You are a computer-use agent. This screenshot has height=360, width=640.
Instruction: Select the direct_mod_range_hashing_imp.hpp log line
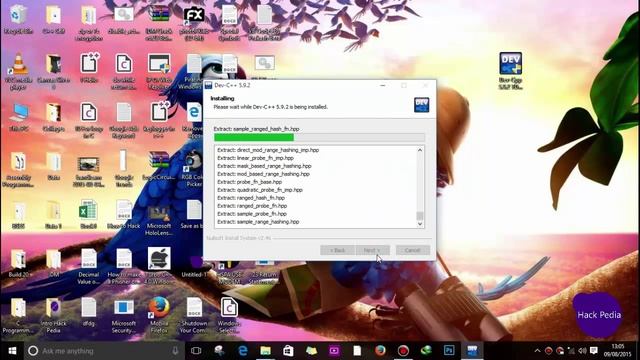point(268,150)
